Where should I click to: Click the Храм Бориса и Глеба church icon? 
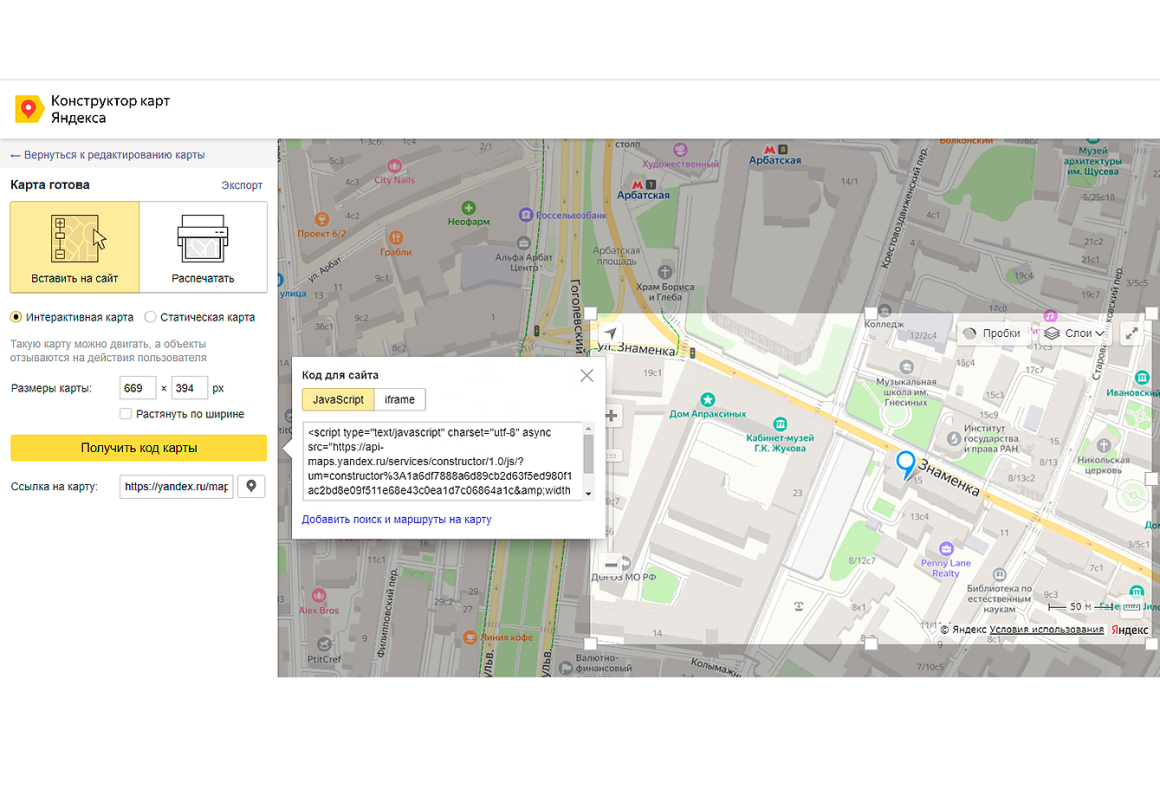665,272
